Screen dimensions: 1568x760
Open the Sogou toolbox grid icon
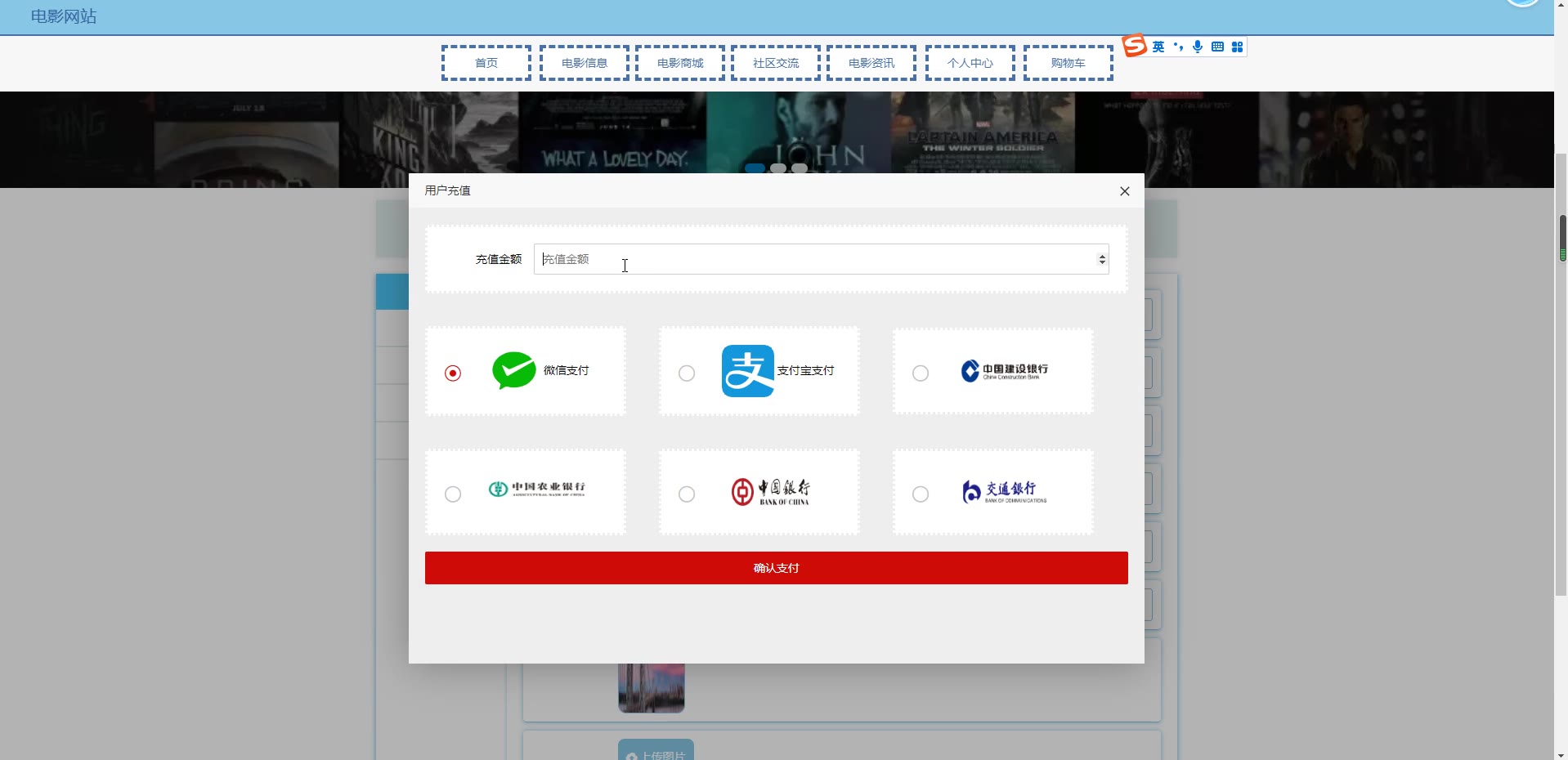(x=1237, y=47)
